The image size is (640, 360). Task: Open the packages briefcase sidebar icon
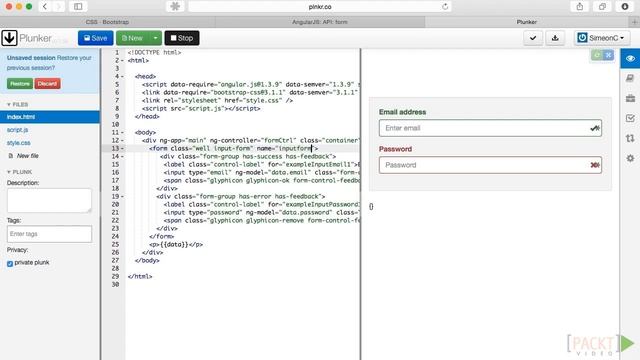(630, 98)
